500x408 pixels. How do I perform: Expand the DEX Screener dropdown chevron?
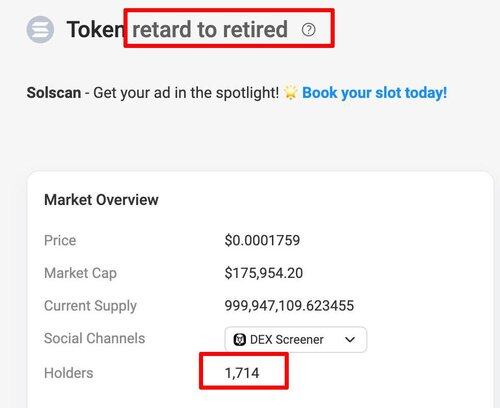[350, 340]
